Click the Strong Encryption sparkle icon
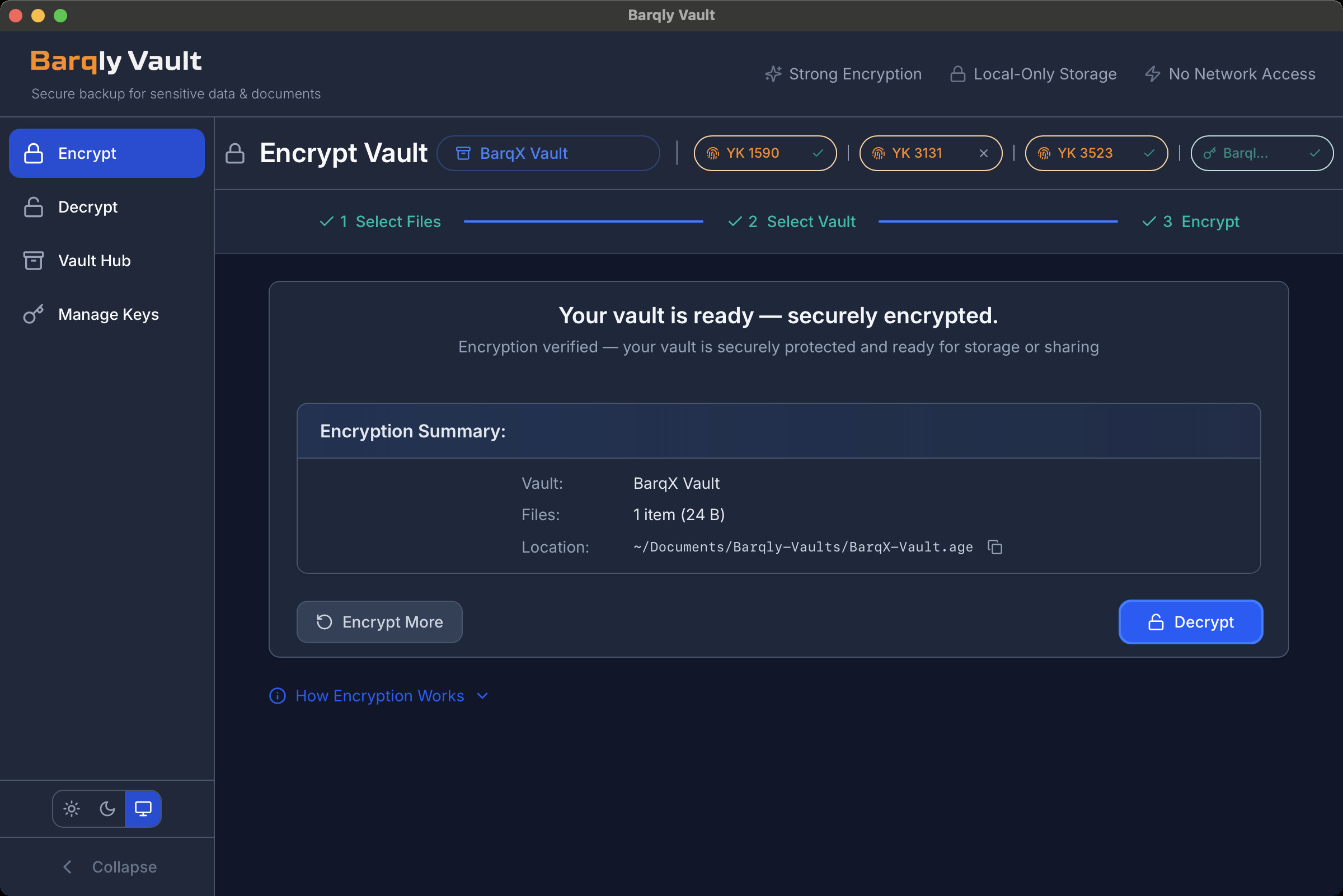Image resolution: width=1343 pixels, height=896 pixels. [773, 74]
